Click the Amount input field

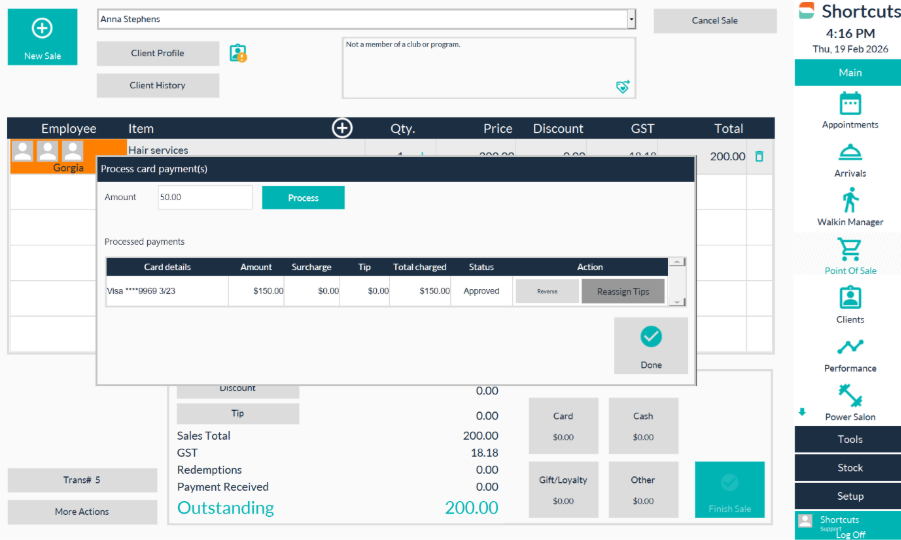click(205, 198)
